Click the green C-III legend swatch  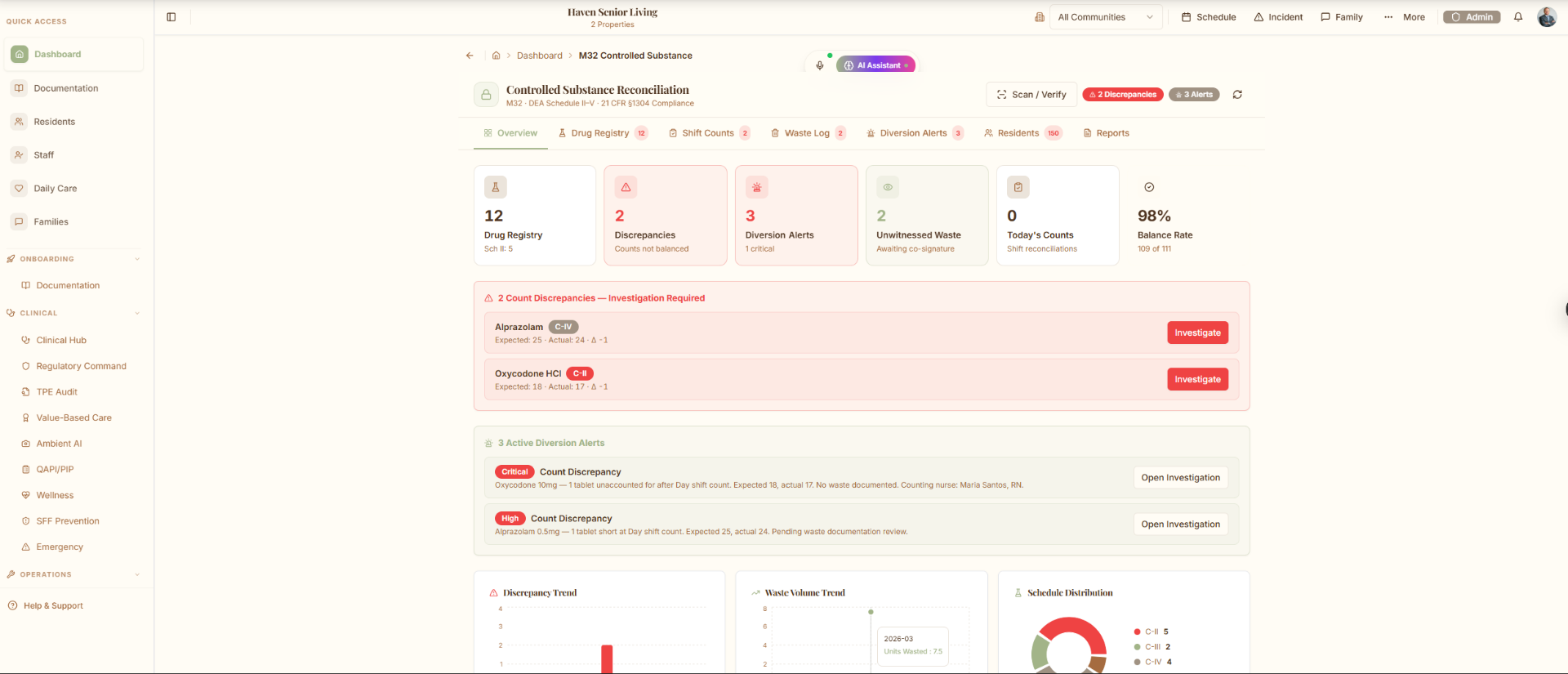coord(1137,647)
